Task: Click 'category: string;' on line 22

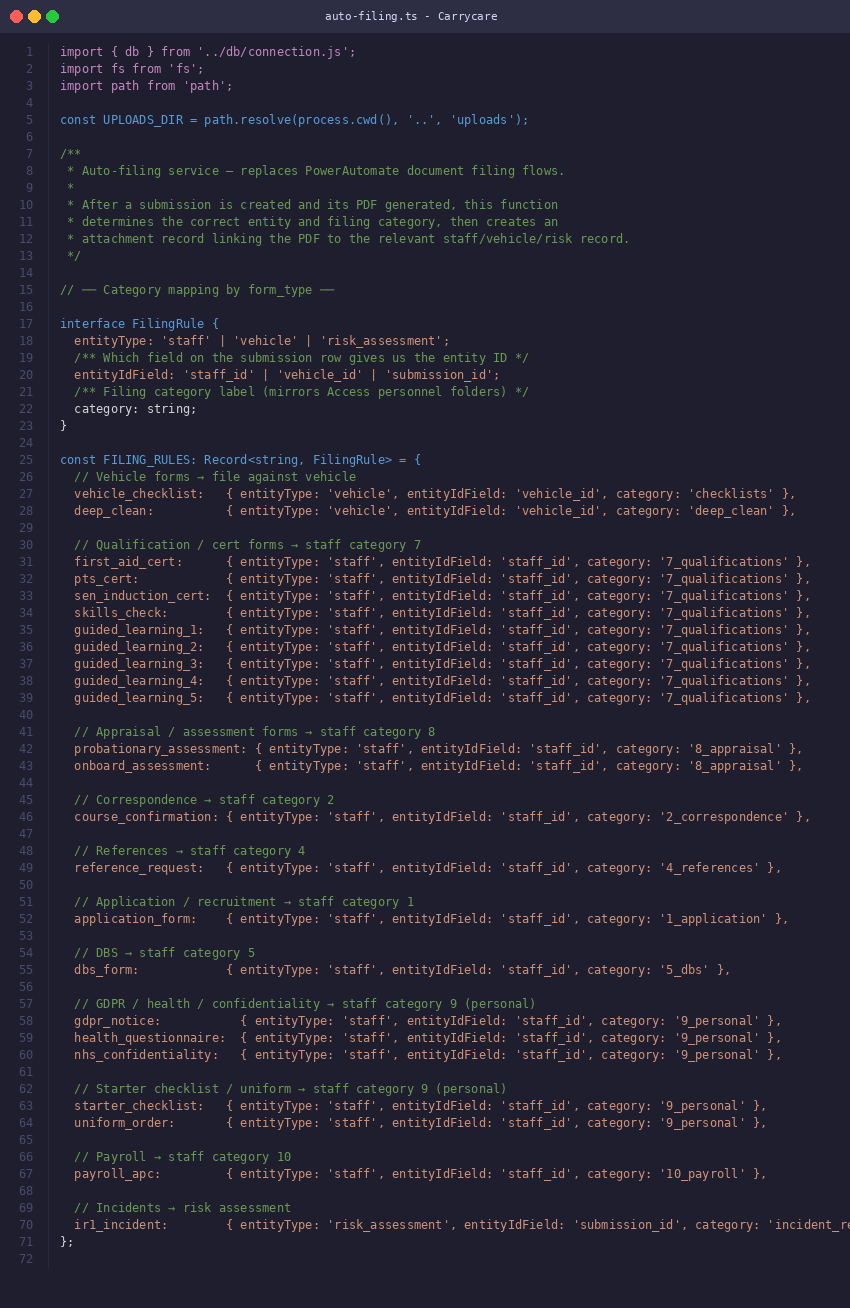Action: (x=136, y=408)
